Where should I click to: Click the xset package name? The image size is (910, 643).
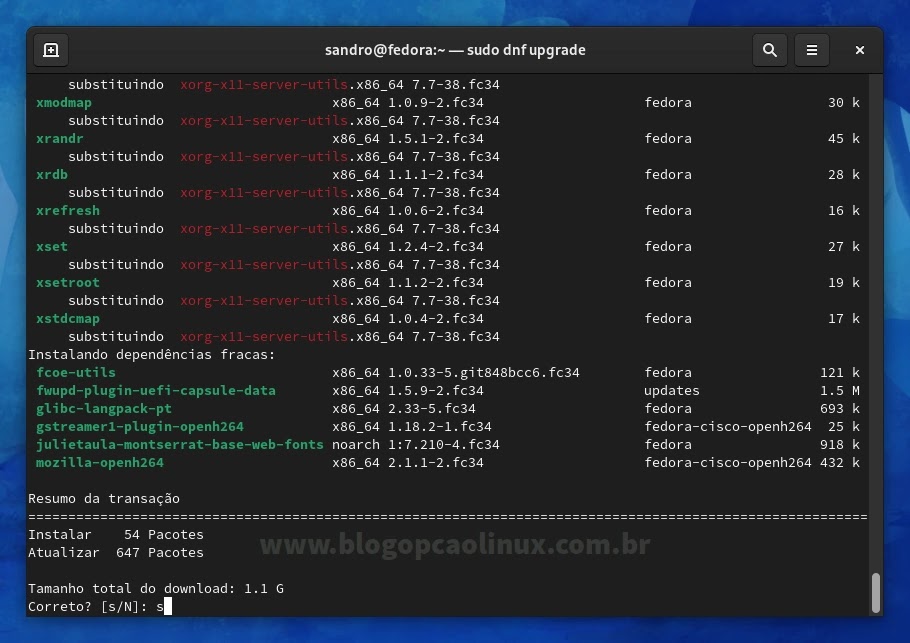click(52, 247)
